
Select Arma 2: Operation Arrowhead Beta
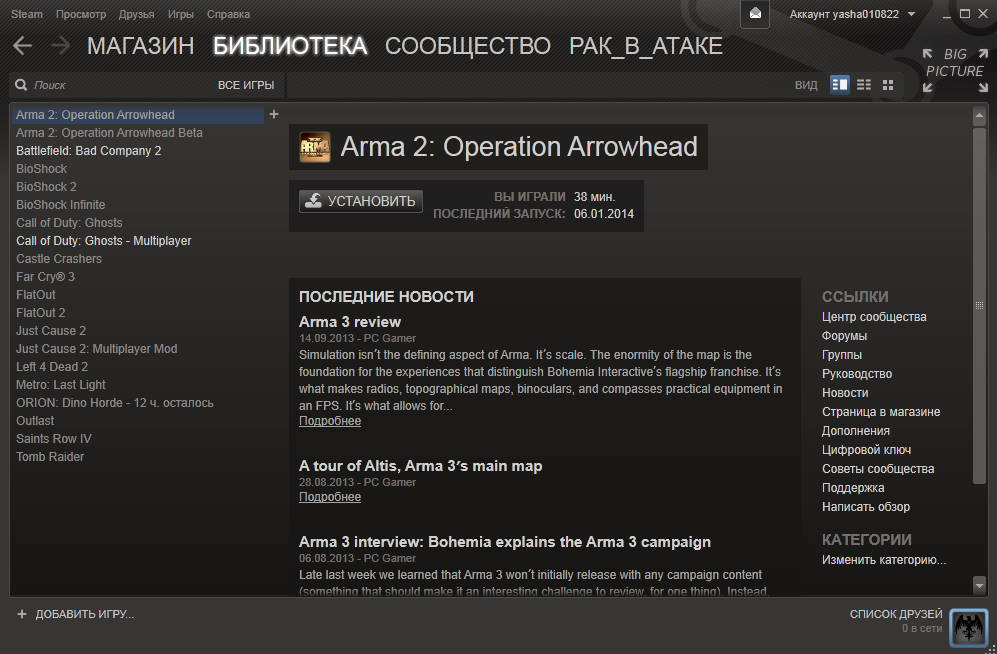point(109,133)
